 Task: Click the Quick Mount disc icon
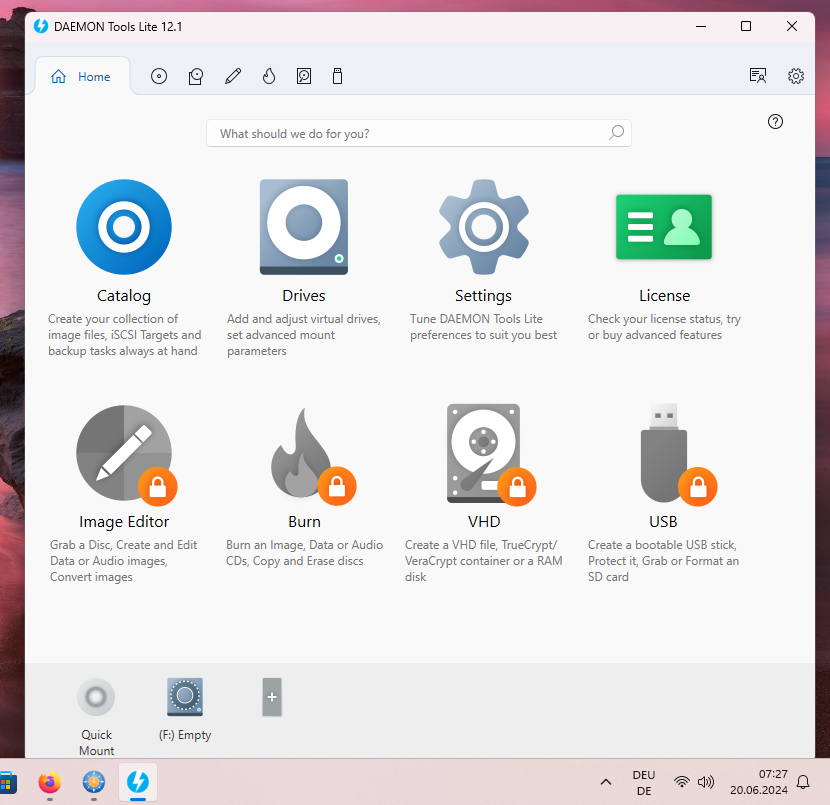[96, 697]
